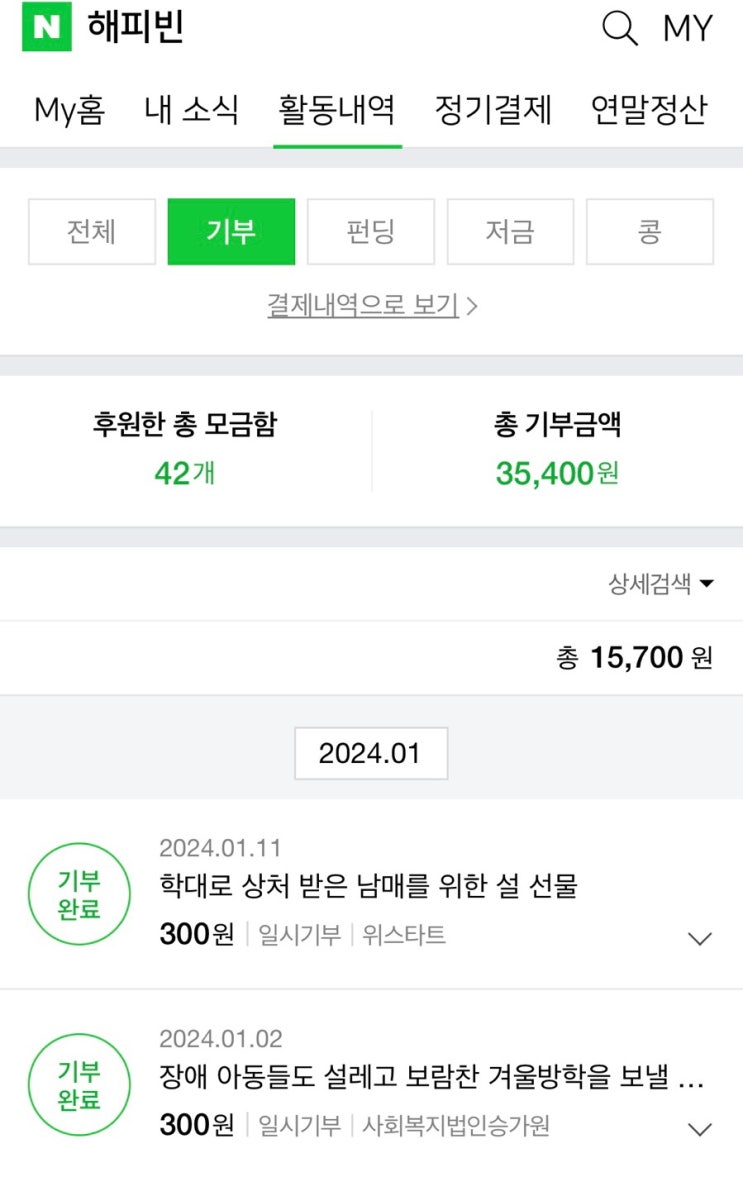Image resolution: width=743 pixels, height=1177 pixels.
Task: Expand the 2024.01.11 donation details chevron
Action: [x=700, y=938]
